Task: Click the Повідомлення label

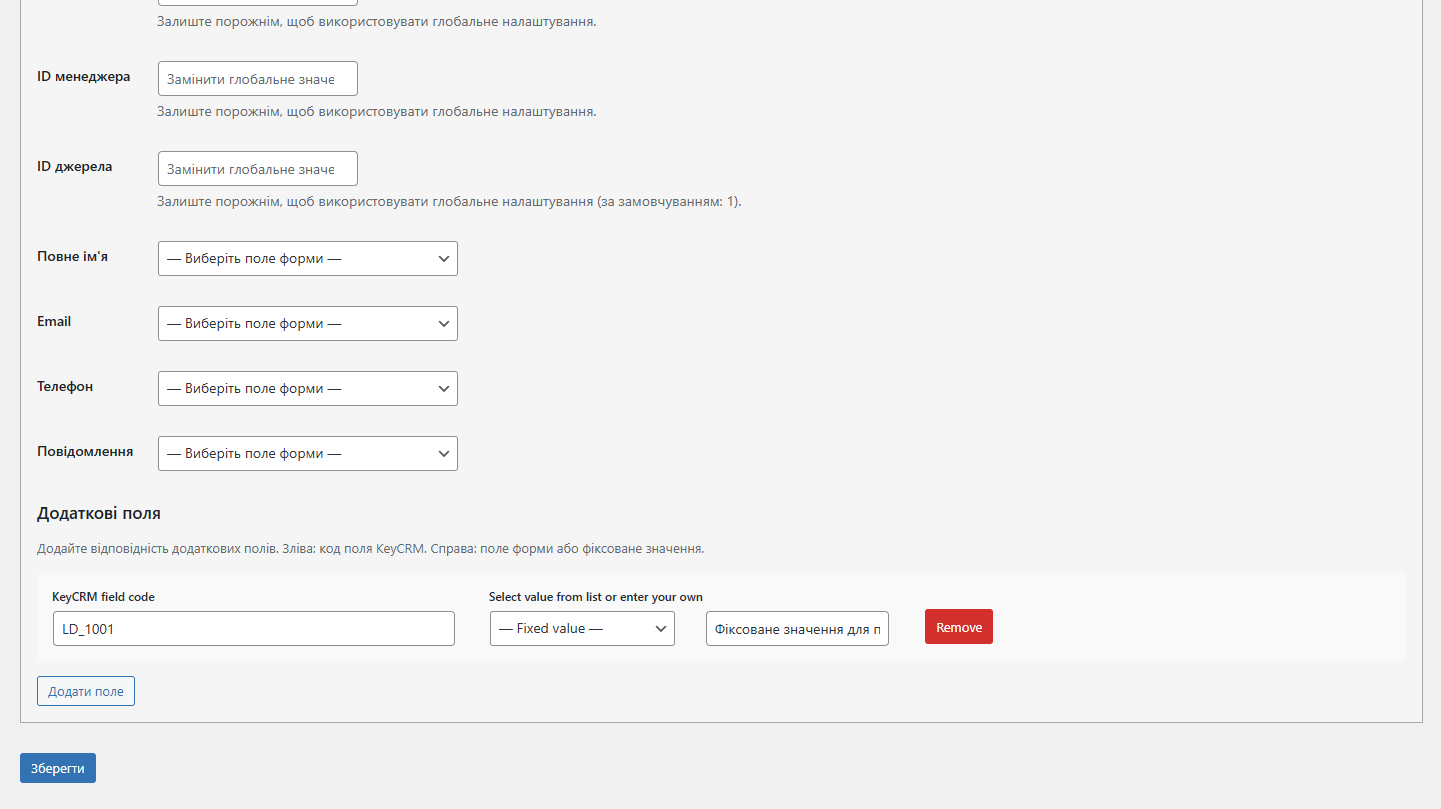Action: coord(85,452)
